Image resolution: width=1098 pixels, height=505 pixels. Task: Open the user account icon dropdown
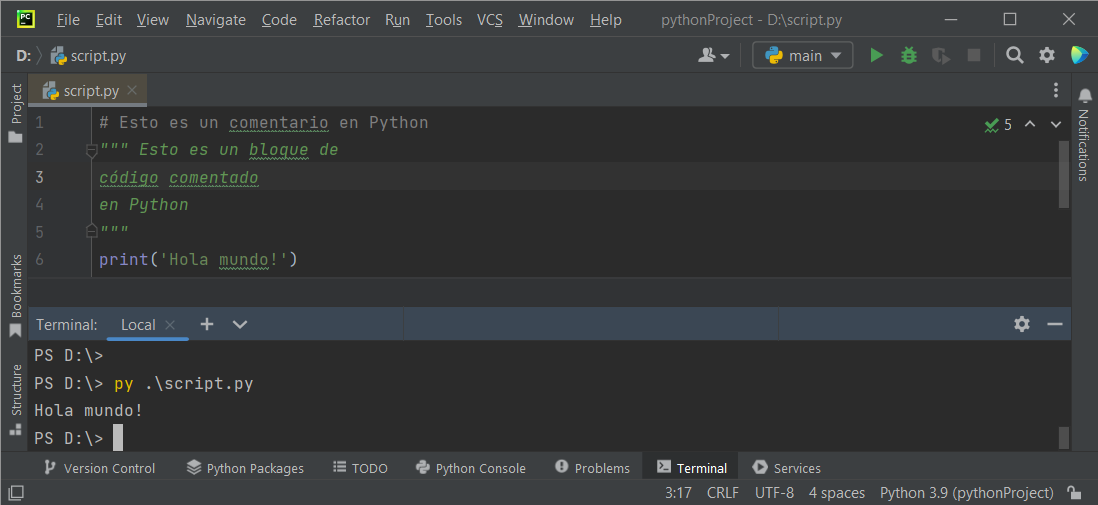(x=714, y=55)
